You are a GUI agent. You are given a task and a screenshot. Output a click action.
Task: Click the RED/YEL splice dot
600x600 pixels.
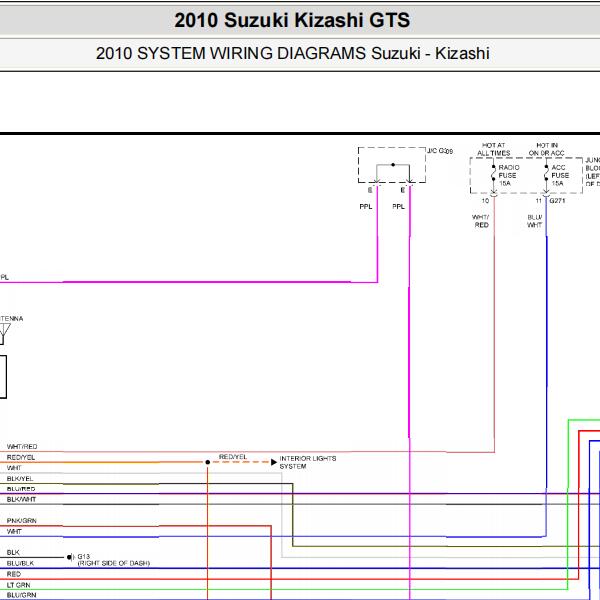point(208,462)
